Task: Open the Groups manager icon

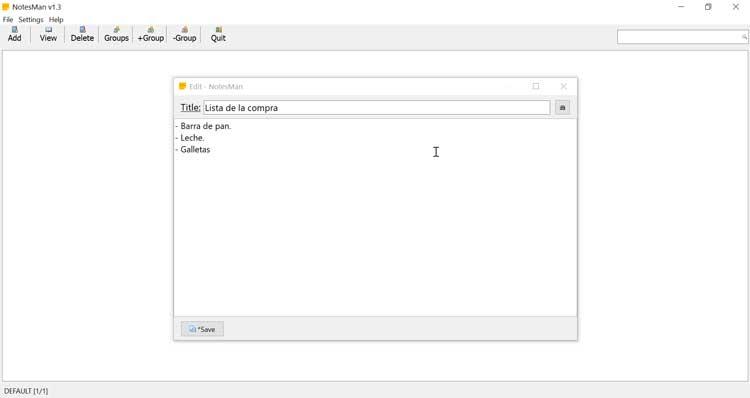Action: (116, 34)
